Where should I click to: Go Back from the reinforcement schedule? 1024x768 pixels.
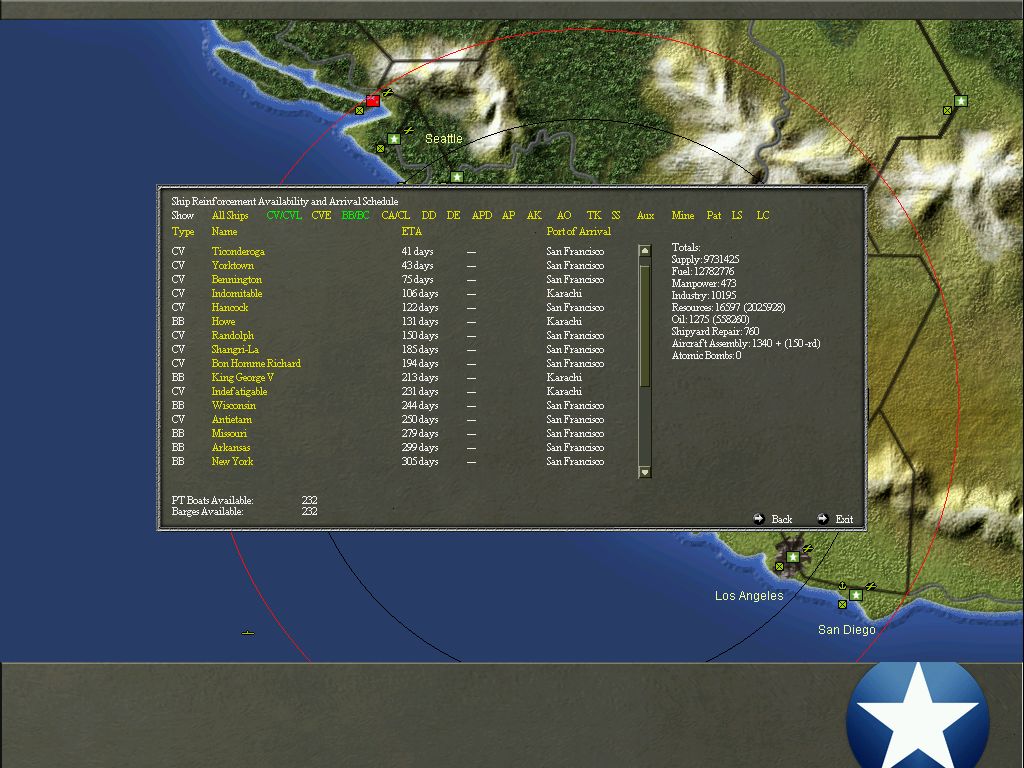773,519
